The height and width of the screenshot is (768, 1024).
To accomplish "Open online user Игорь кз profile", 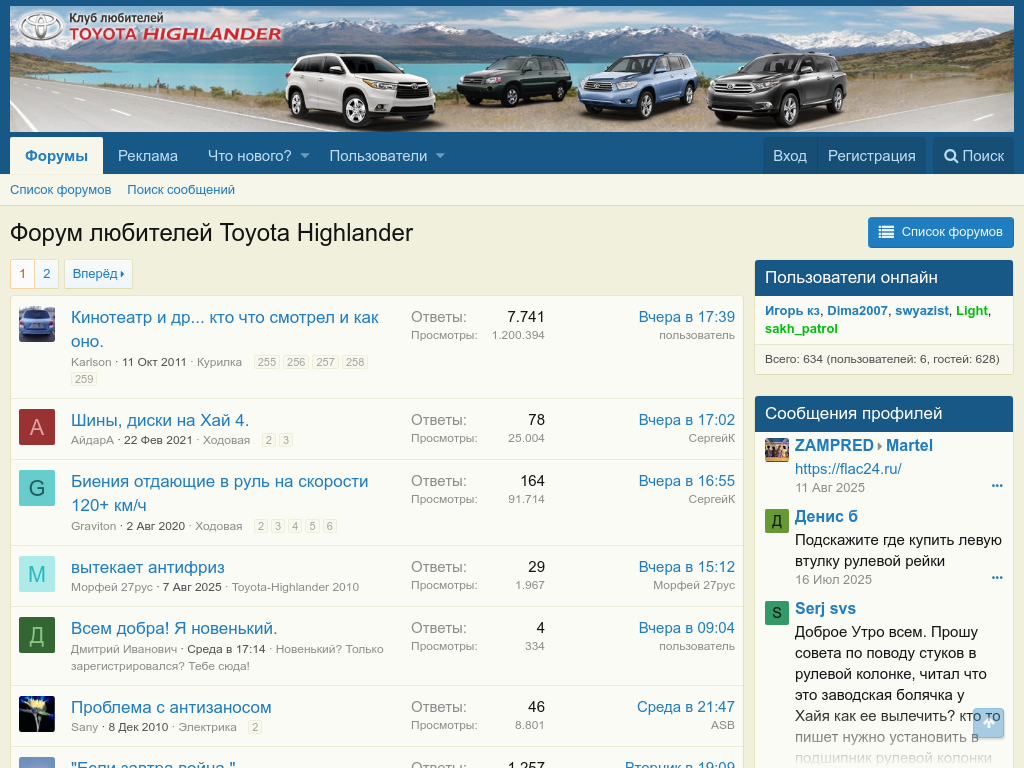I will click(792, 311).
